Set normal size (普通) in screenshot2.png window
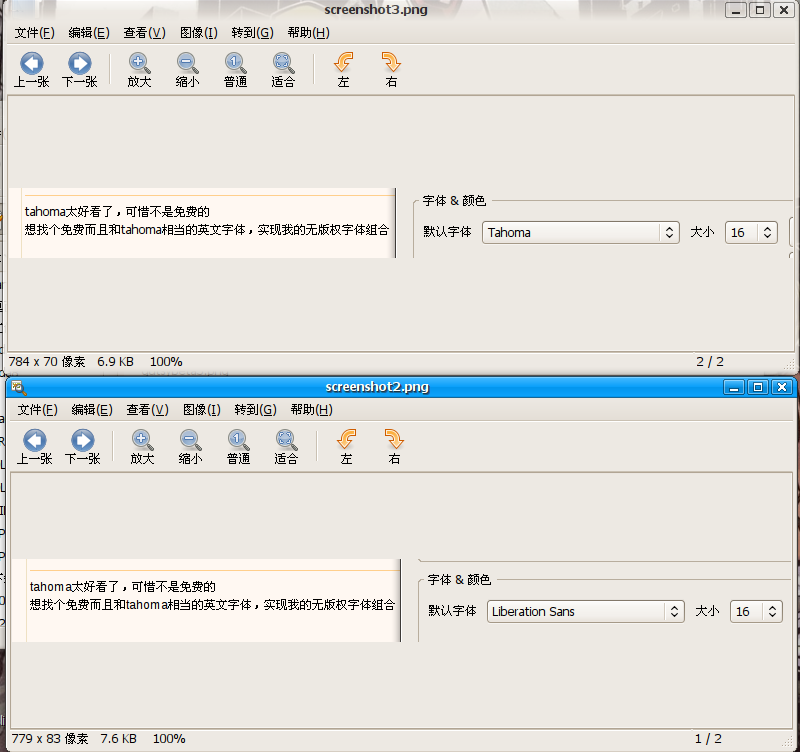Viewport: 800px width, 752px height. tap(238, 447)
